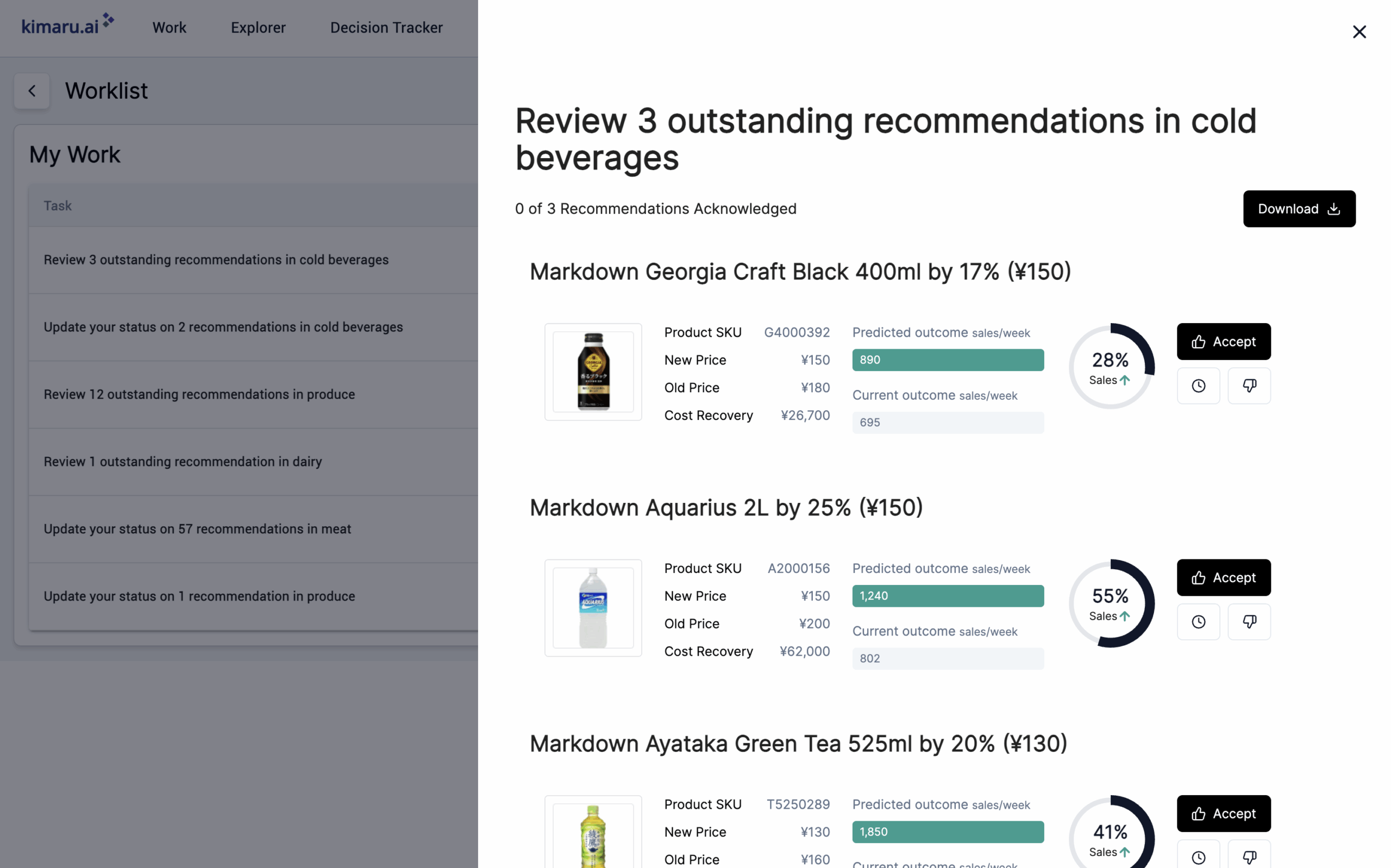Click the kimaru.ai logo

(x=68, y=26)
